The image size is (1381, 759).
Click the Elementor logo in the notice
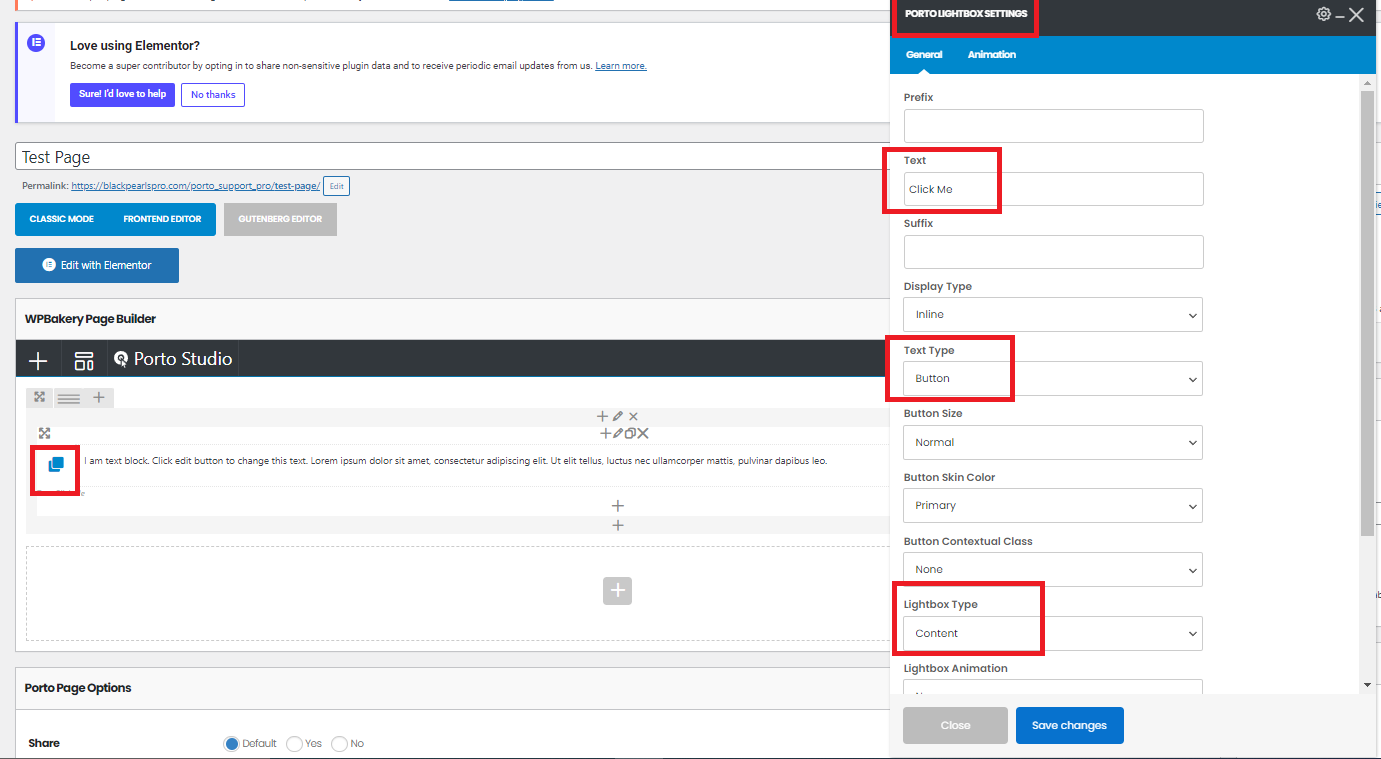pyautogui.click(x=36, y=43)
